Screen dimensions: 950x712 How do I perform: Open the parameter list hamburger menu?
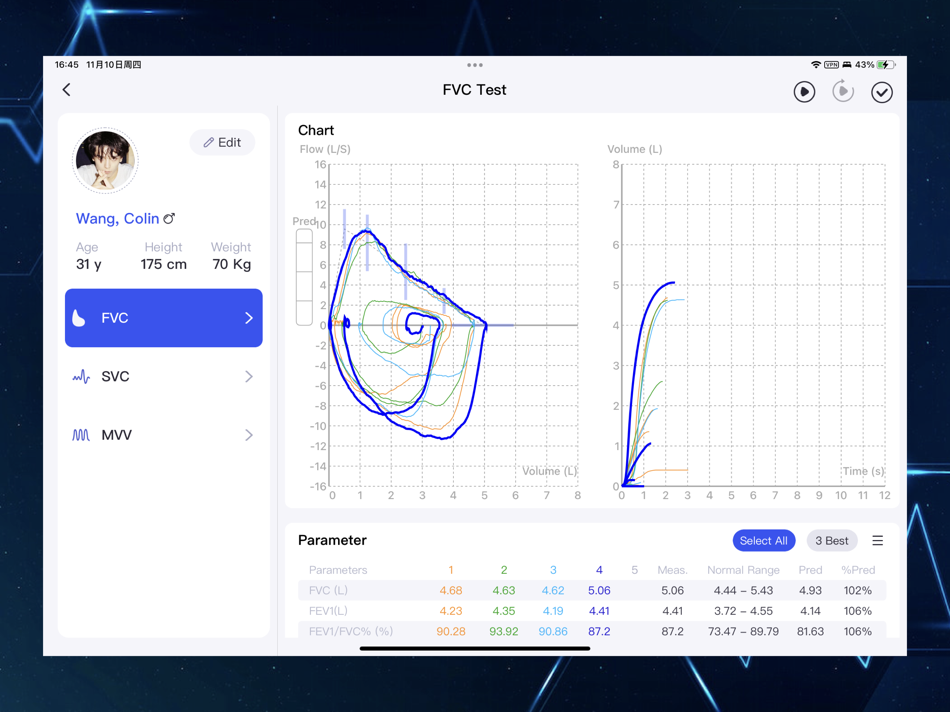877,541
